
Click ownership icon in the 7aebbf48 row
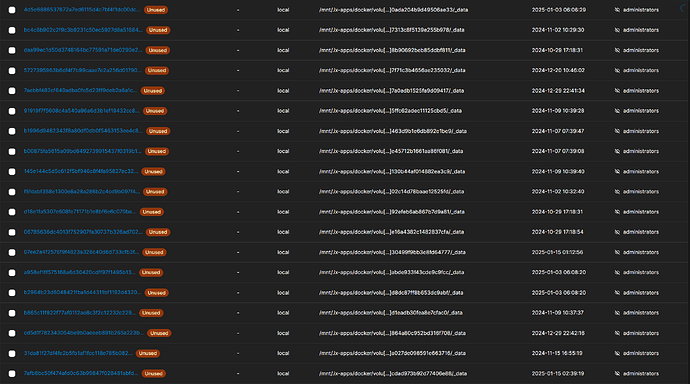pos(617,91)
